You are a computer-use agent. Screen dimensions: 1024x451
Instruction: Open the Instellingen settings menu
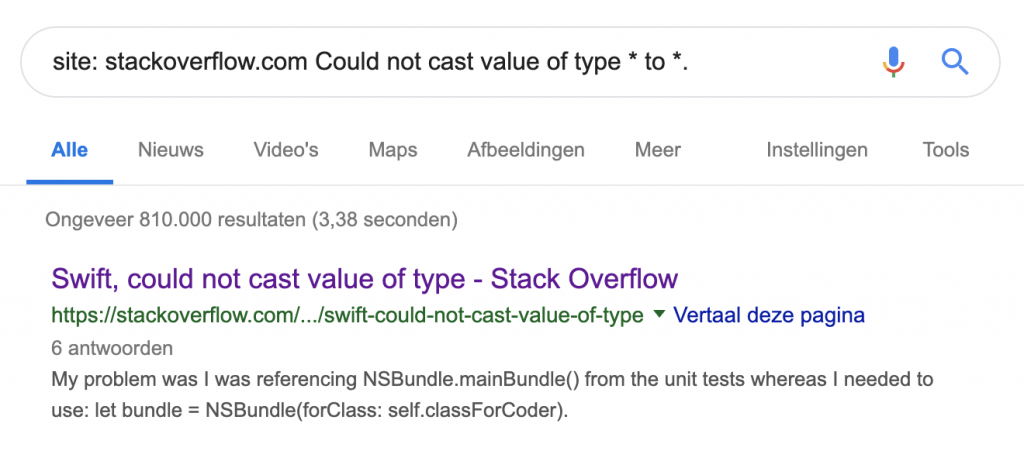point(816,150)
